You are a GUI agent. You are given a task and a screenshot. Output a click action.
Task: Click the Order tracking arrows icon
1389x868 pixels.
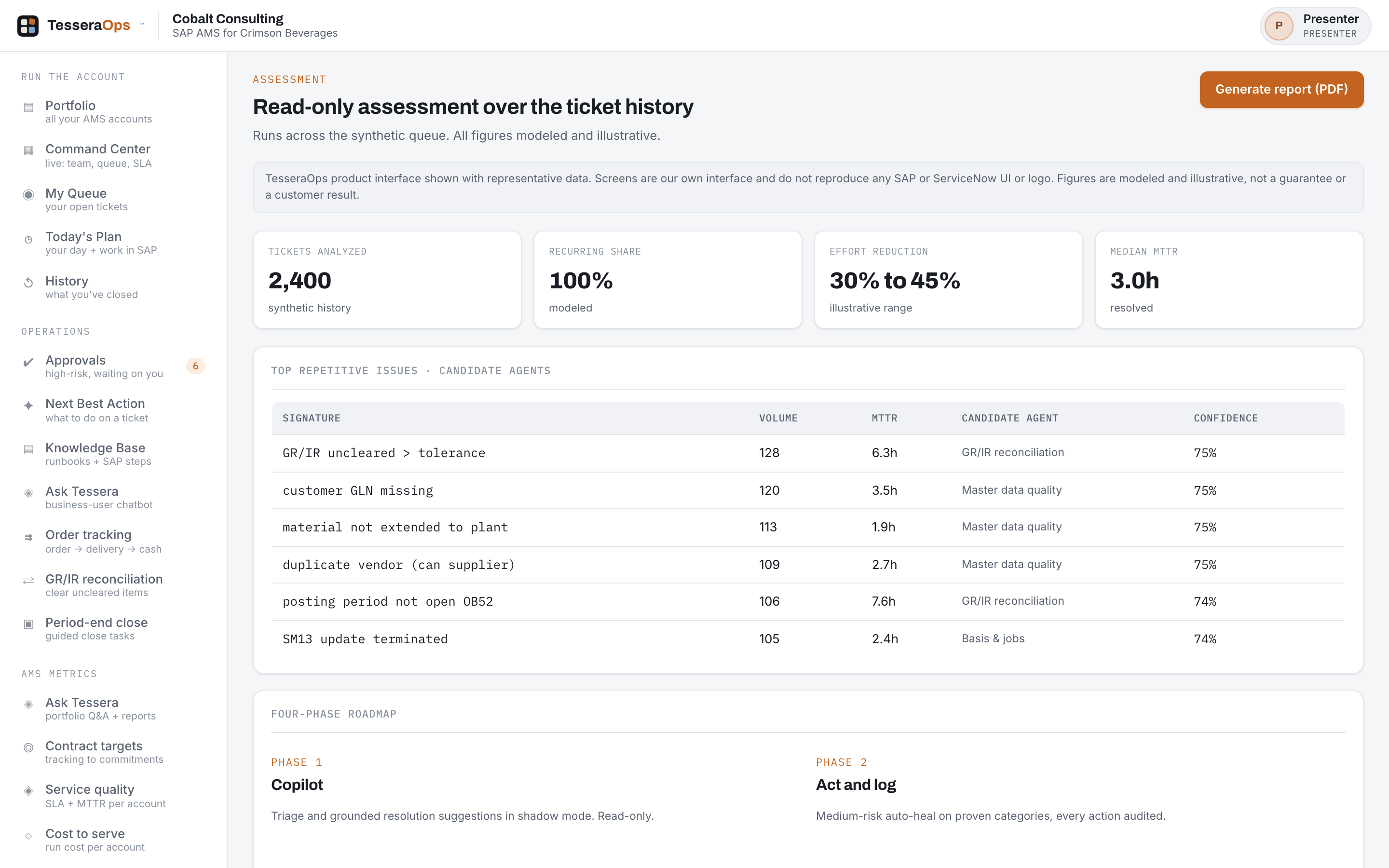[28, 537]
